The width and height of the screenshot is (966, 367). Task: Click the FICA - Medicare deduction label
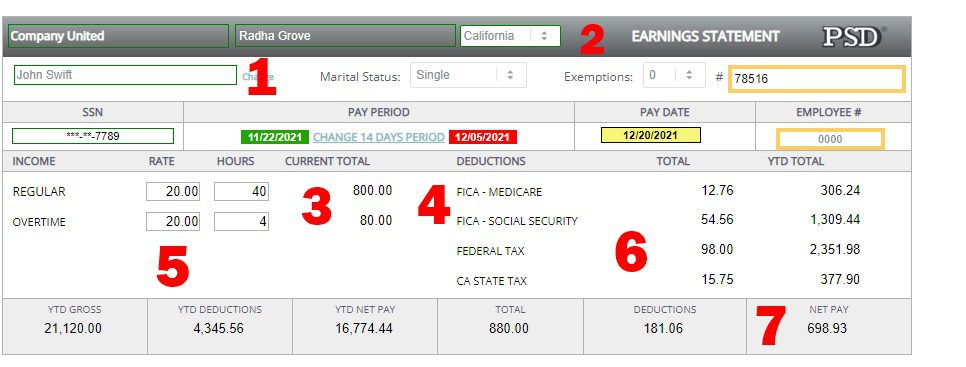(499, 192)
